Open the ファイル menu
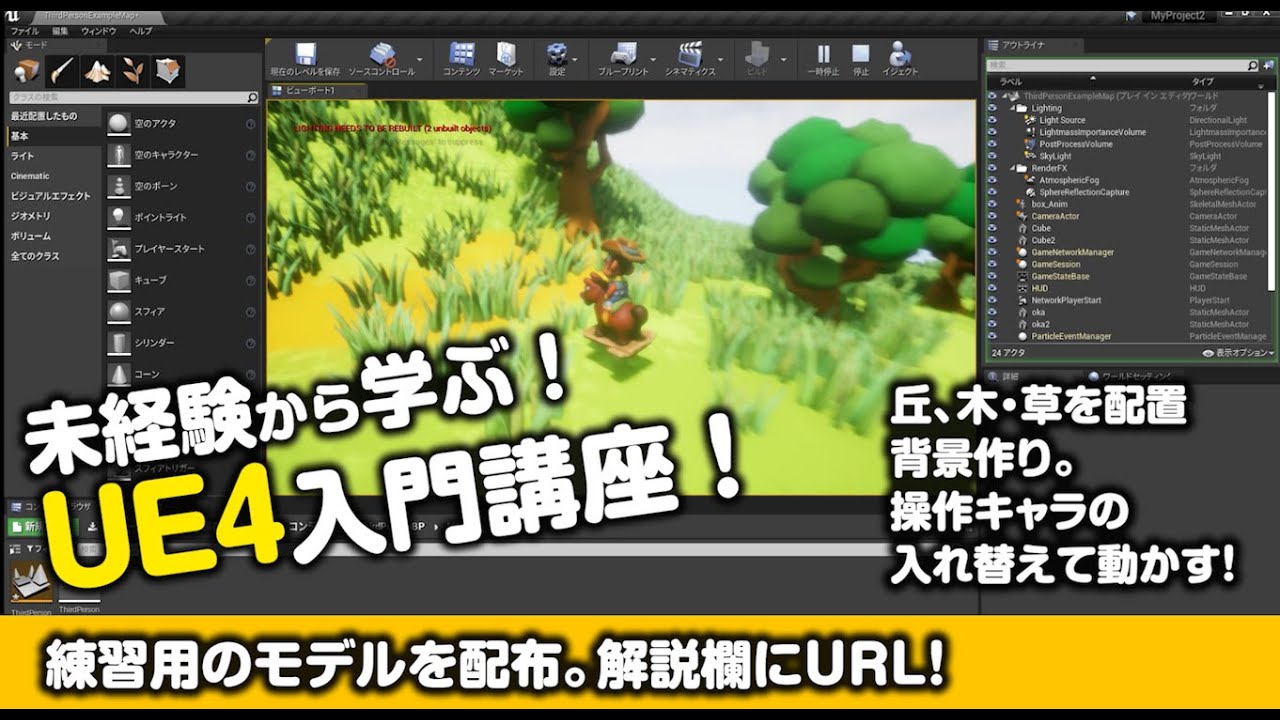Screen dimensions: 1280x720 [23, 32]
